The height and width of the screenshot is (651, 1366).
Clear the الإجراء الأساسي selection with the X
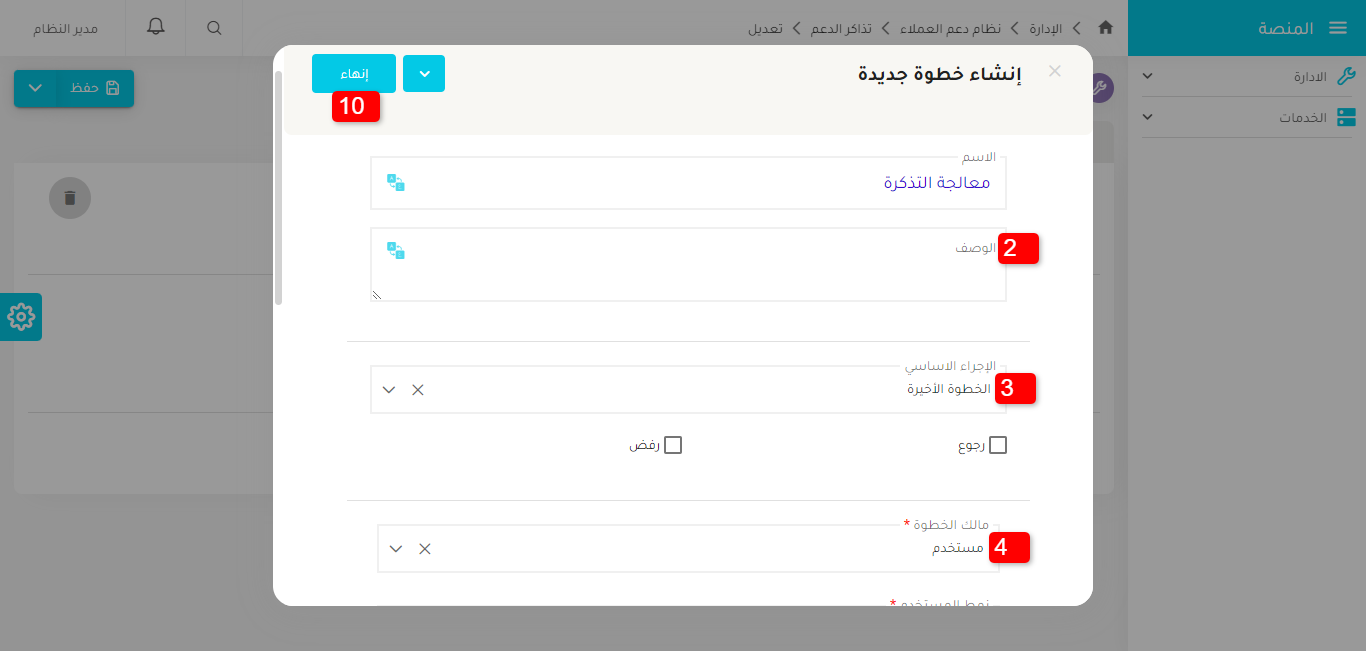(x=417, y=390)
